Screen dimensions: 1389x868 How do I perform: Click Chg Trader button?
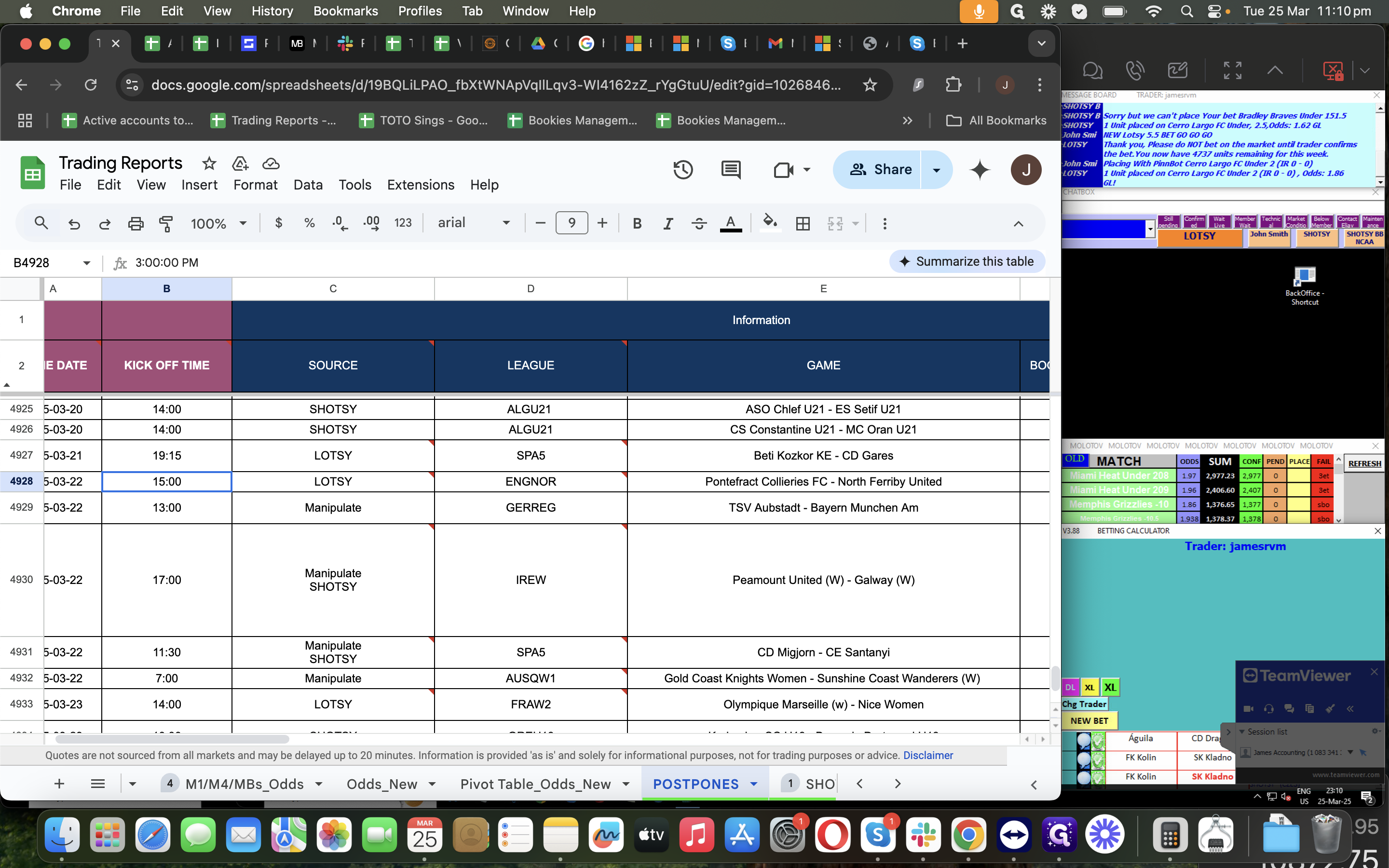(x=1084, y=704)
